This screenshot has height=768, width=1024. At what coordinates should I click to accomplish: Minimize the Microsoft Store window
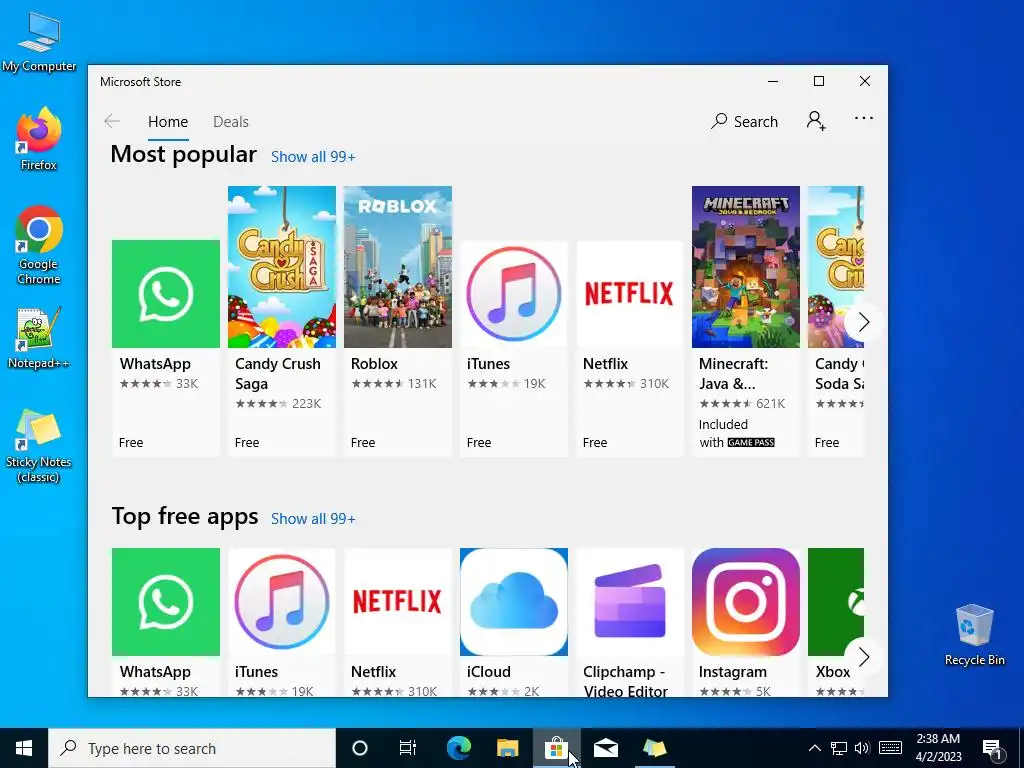point(773,81)
